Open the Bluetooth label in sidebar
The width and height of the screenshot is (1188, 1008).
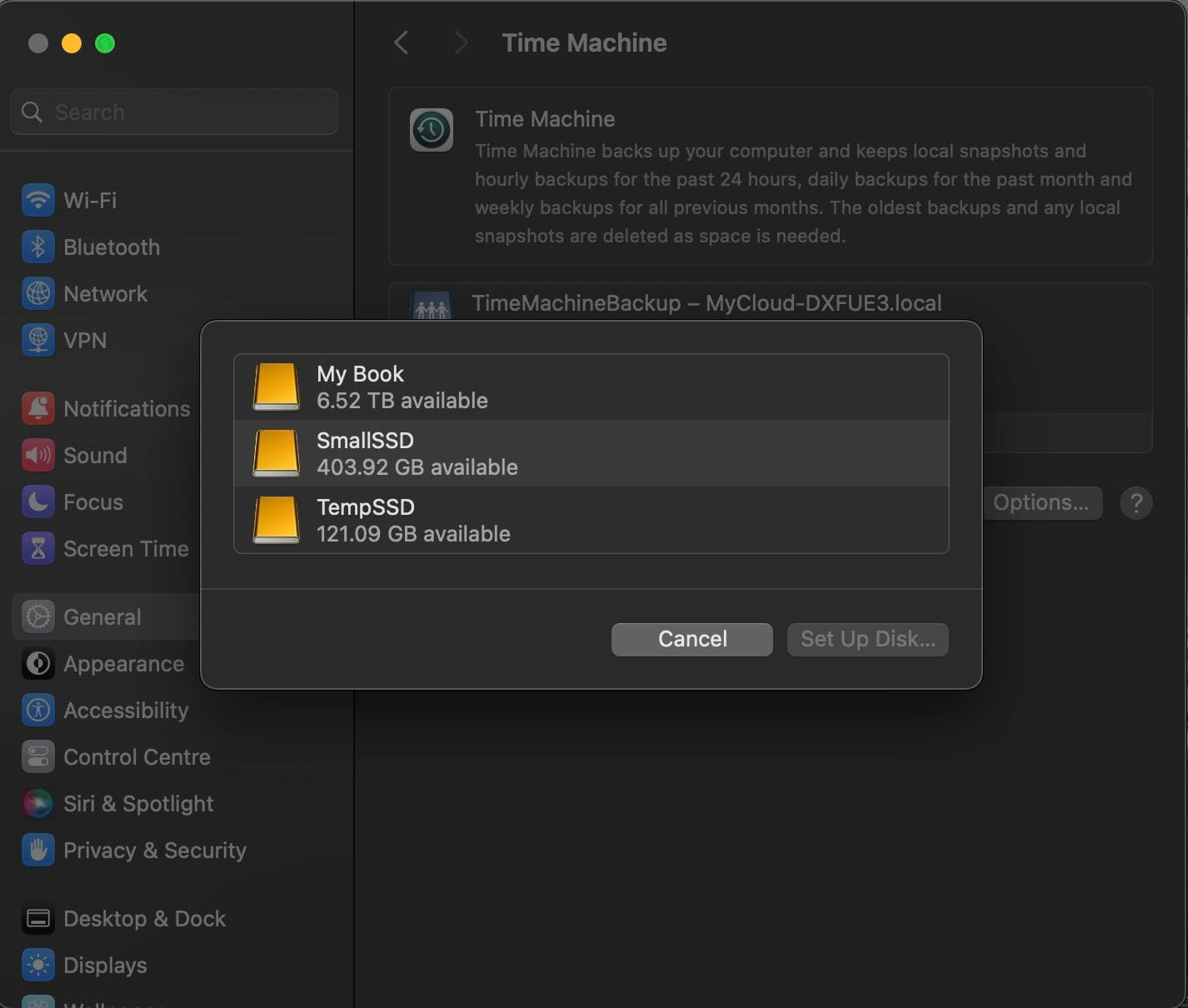pyautogui.click(x=112, y=247)
